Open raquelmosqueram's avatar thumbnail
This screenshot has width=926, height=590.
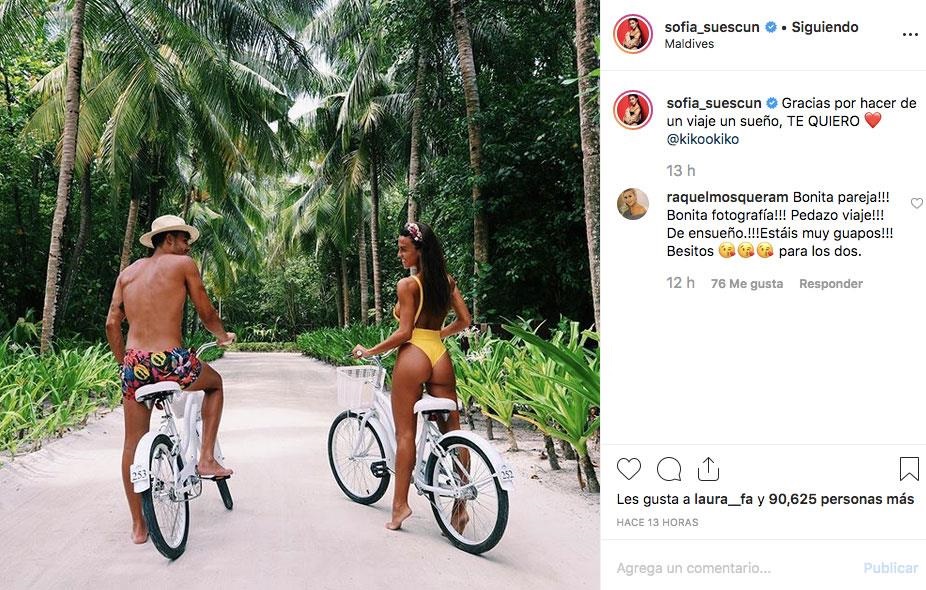[x=633, y=204]
